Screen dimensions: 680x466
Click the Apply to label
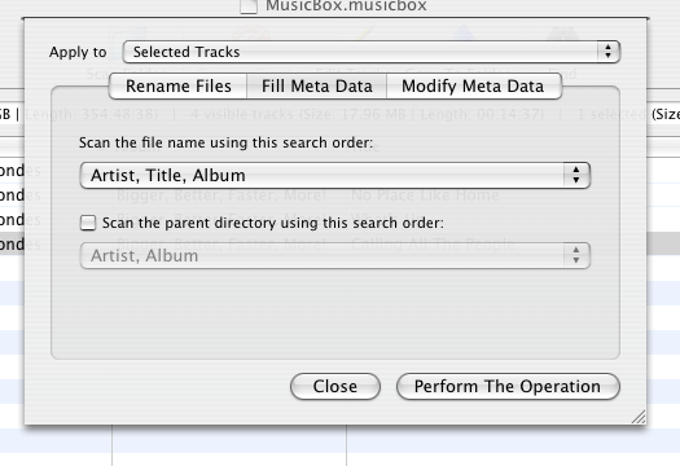click(78, 52)
